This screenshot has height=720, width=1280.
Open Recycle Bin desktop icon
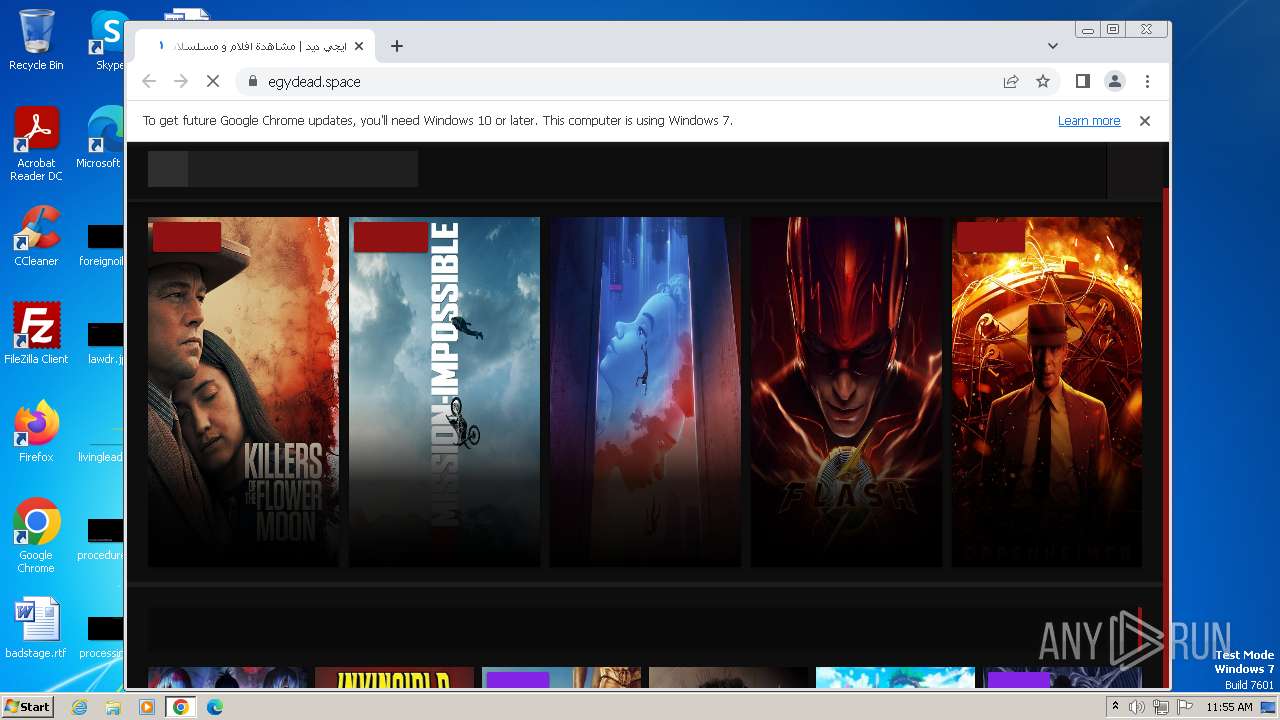coord(36,40)
